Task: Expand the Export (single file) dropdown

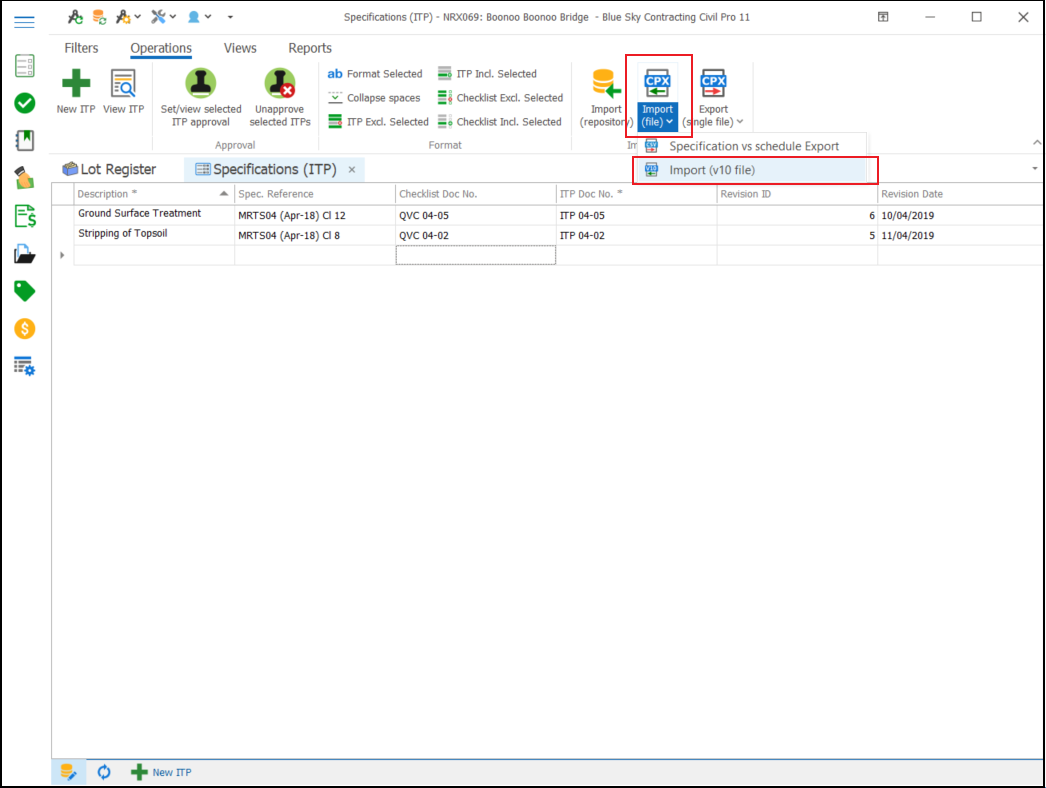Action: coord(713,121)
